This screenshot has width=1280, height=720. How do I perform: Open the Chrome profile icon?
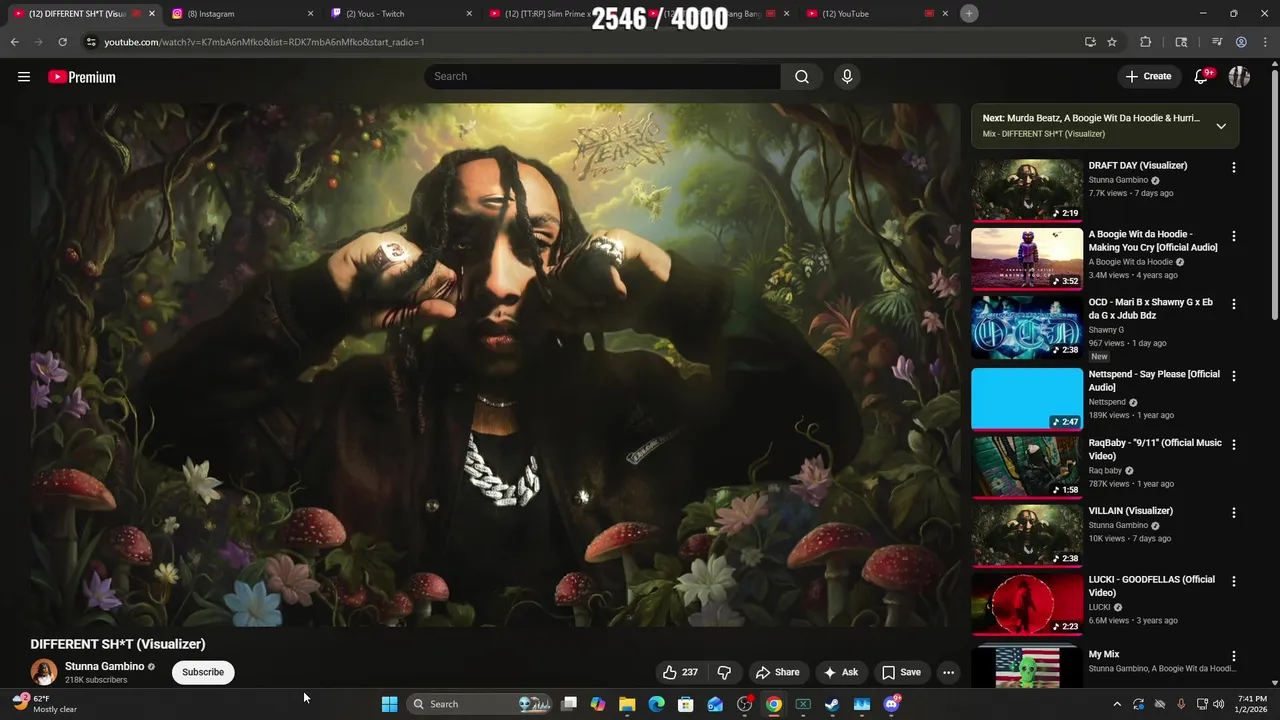pyautogui.click(x=1241, y=42)
